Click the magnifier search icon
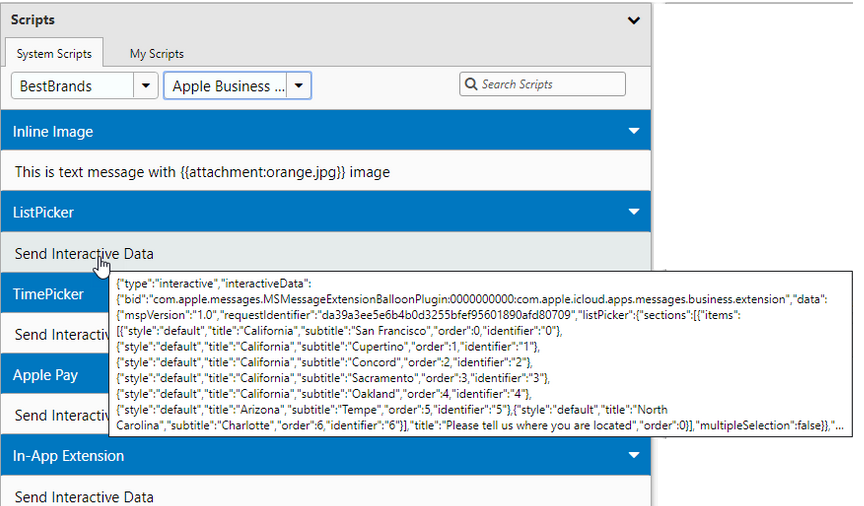 471,85
